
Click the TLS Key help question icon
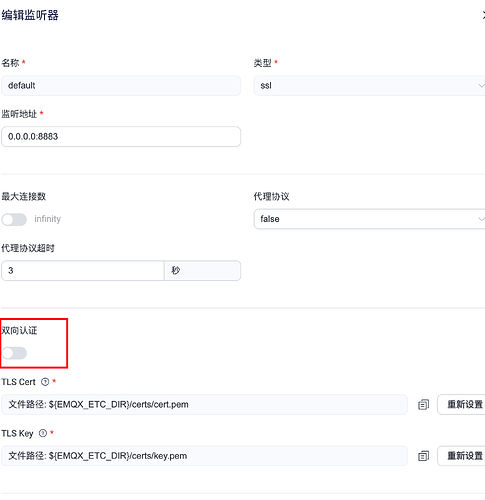[43, 433]
